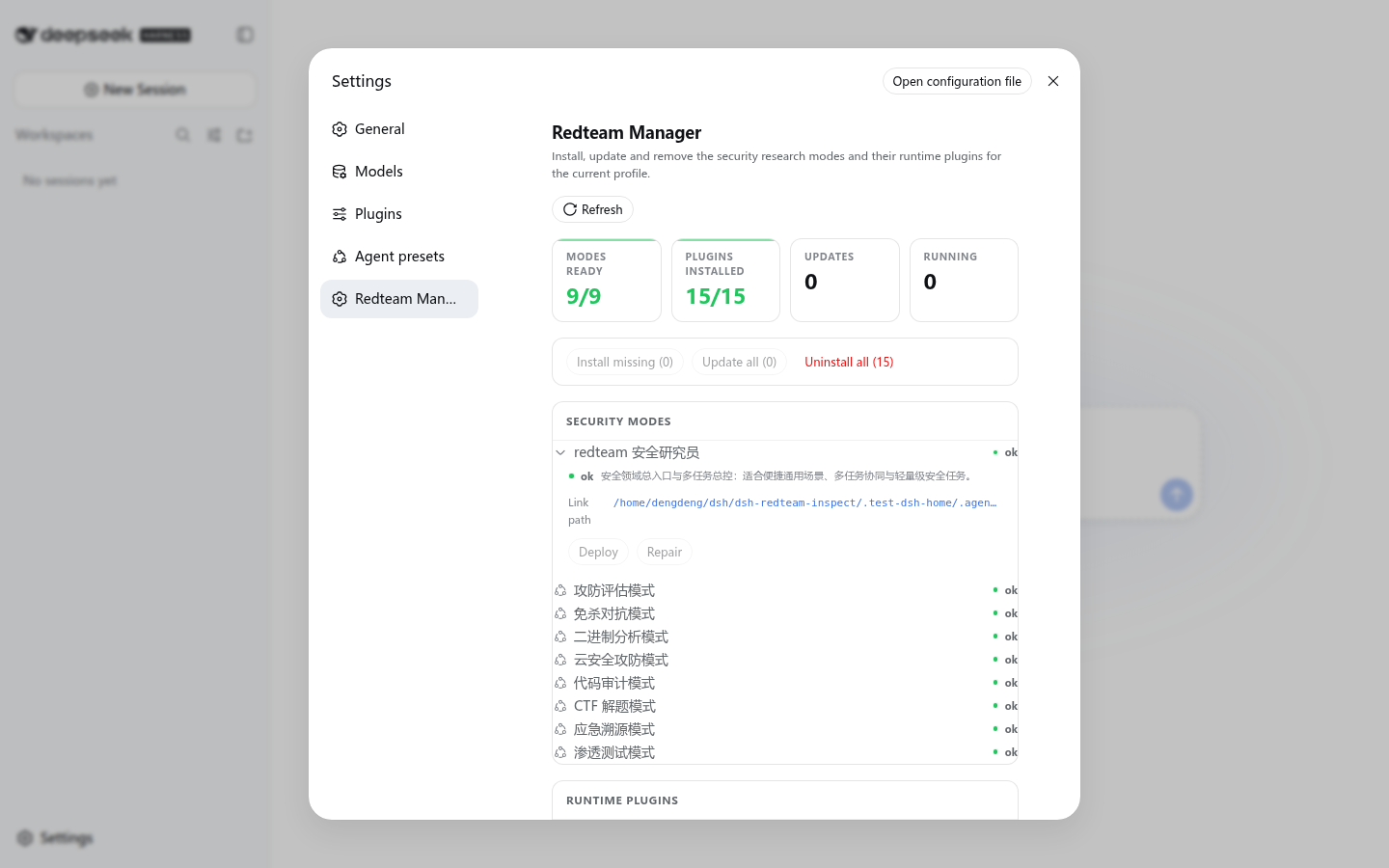The height and width of the screenshot is (868, 1389).
Task: Expand the CTF 解题模式 mode row
Action: point(785,706)
